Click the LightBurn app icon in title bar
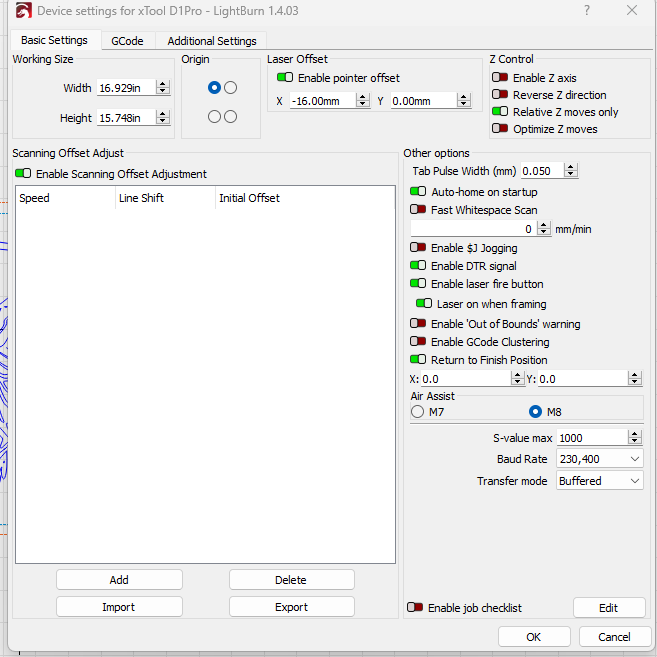657x657 pixels. click(x=23, y=11)
